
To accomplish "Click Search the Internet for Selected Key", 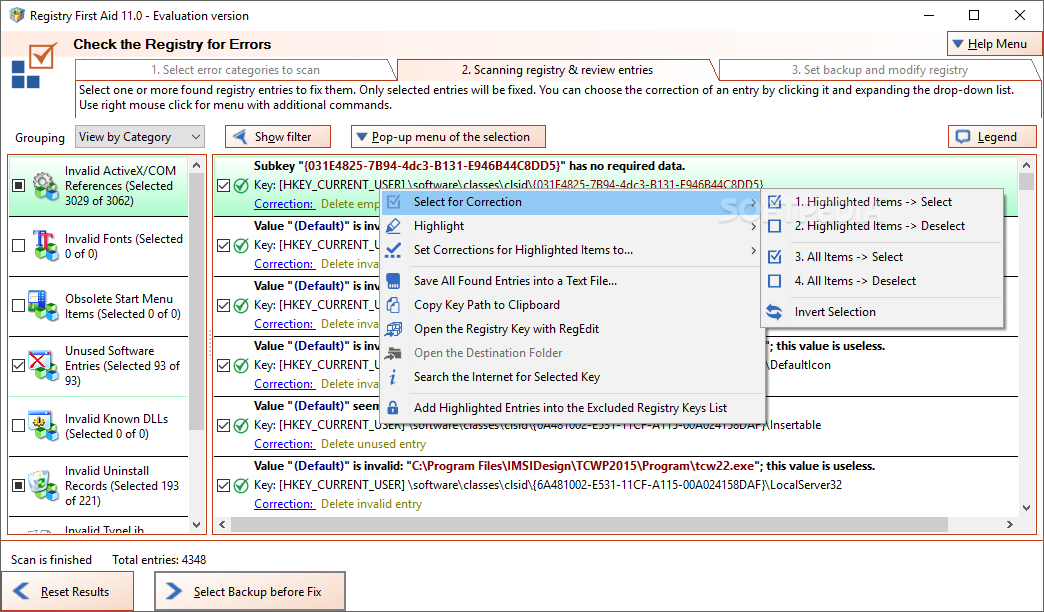I will pos(573,377).
